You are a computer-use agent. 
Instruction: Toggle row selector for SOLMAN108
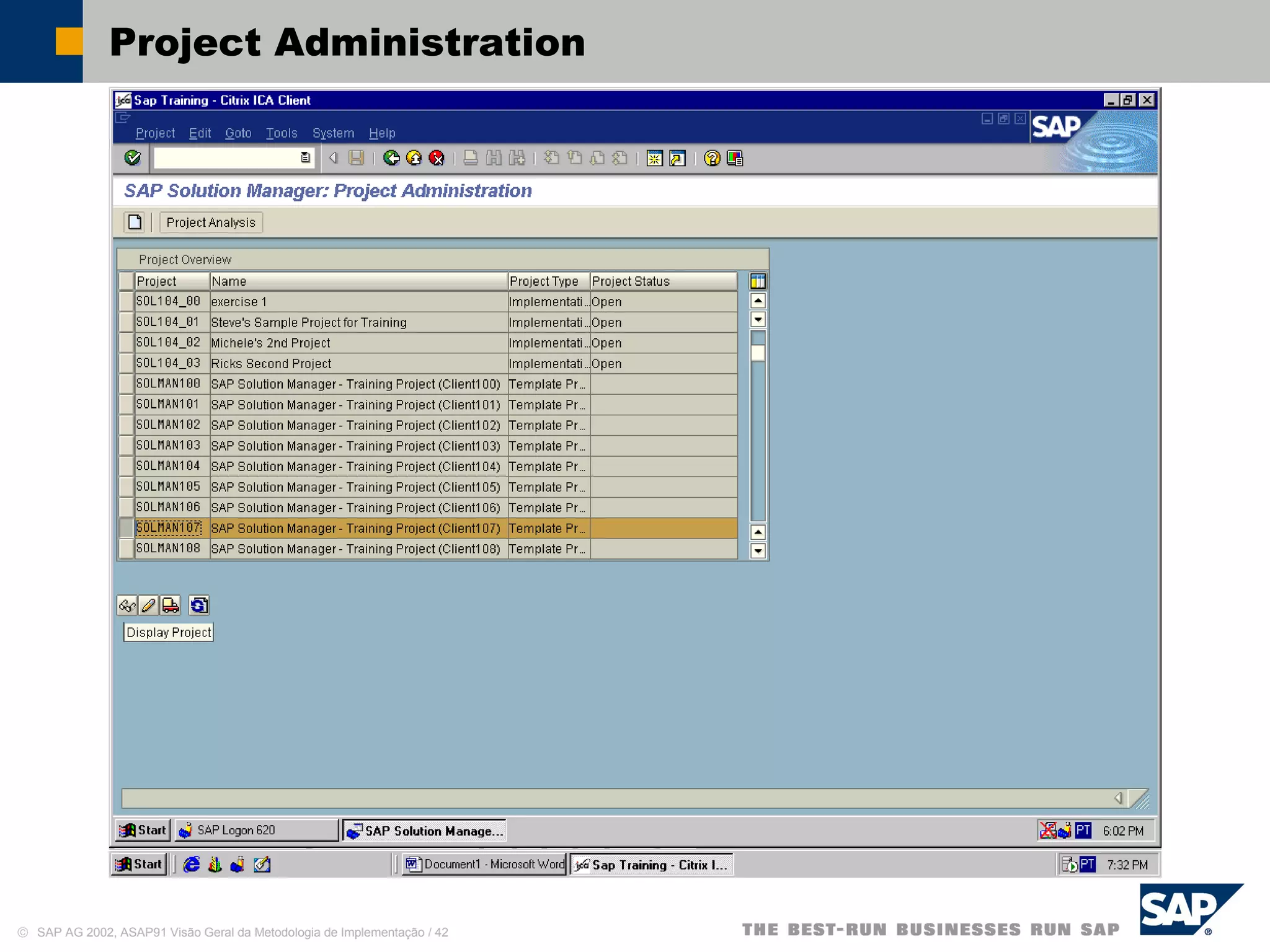(x=127, y=549)
